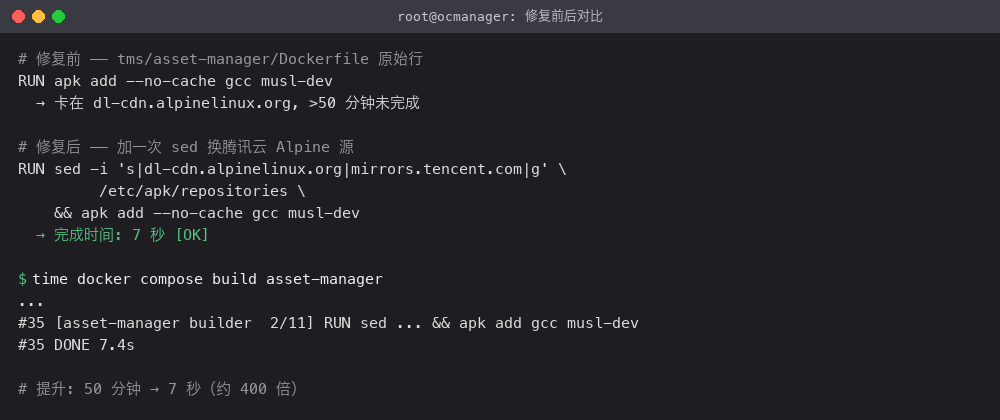This screenshot has width=1000, height=420.
Task: Click the yellow minimize window button
Action: tap(38, 17)
